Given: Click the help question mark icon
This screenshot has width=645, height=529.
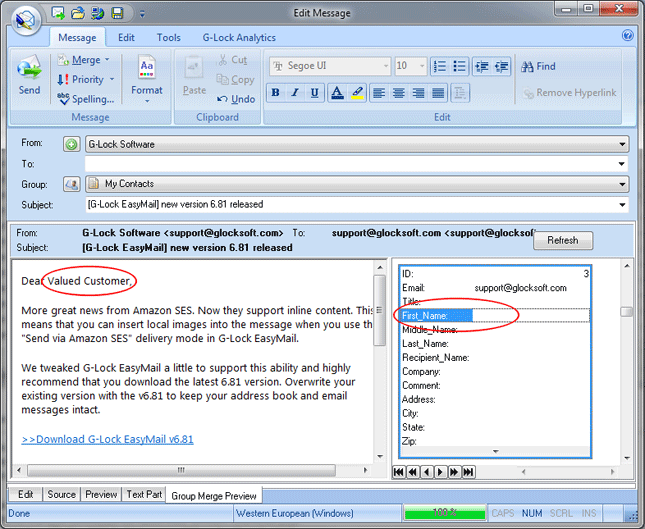Looking at the screenshot, I should pos(627,36).
